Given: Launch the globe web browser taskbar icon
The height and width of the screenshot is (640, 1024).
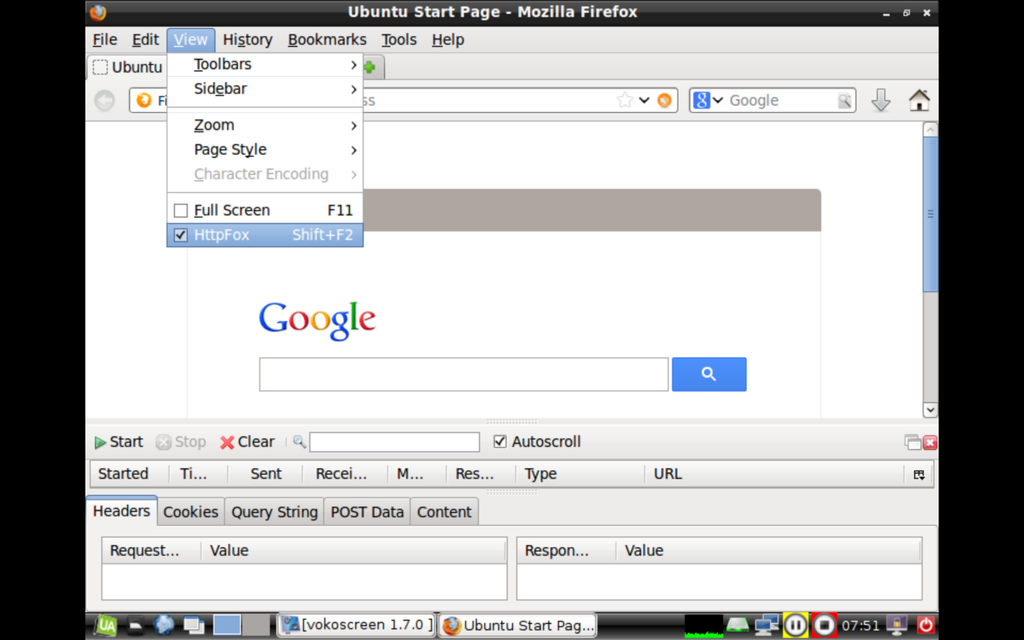Looking at the screenshot, I should 164,625.
